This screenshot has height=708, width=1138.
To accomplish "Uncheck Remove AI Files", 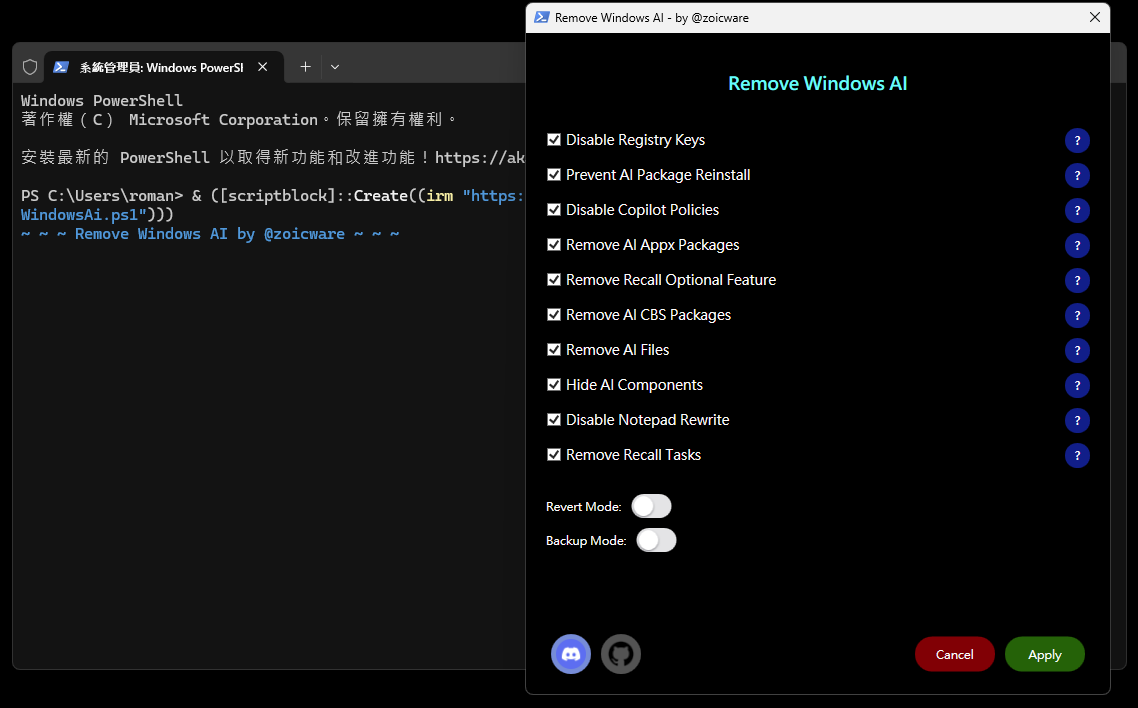I will (x=554, y=350).
